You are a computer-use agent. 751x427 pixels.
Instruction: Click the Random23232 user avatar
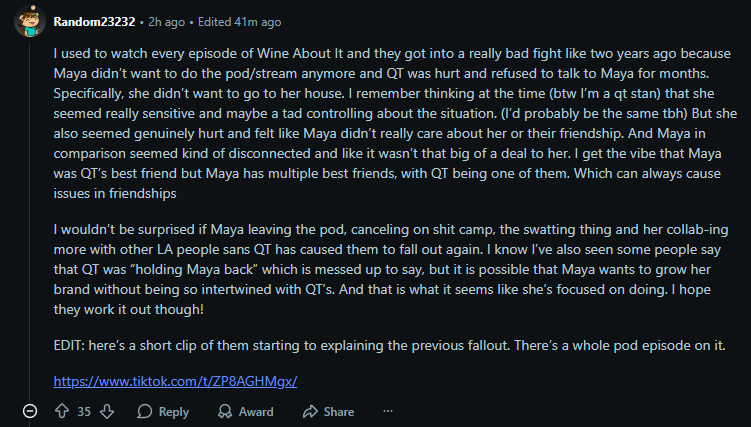coord(29,20)
